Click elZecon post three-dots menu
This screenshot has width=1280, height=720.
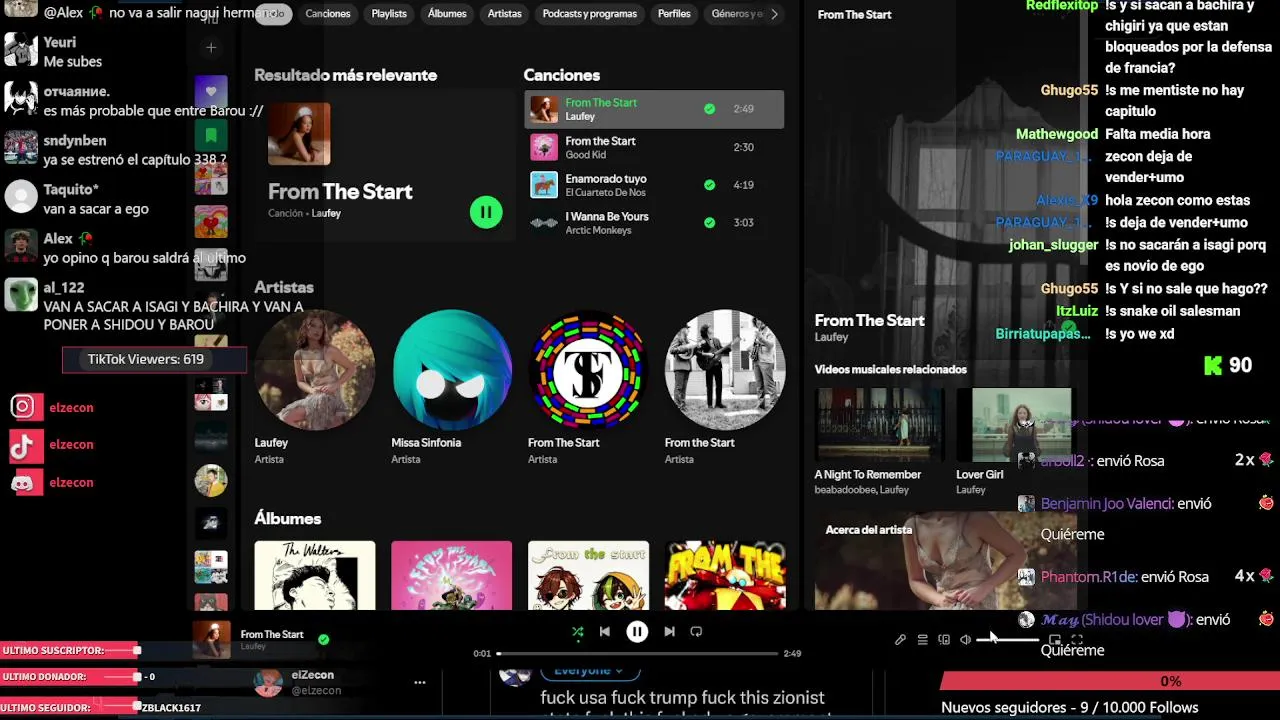click(420, 682)
